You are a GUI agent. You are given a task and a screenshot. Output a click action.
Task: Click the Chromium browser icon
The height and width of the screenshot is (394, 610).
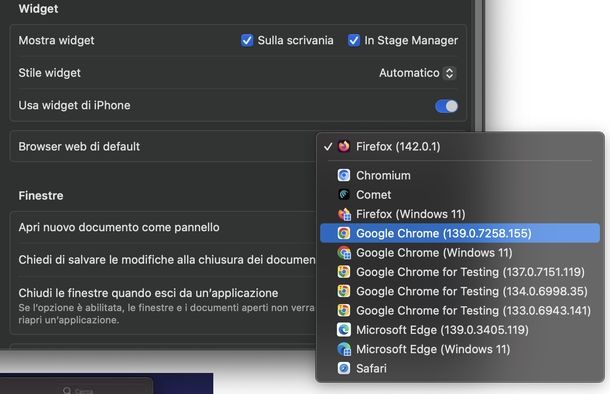click(344, 175)
